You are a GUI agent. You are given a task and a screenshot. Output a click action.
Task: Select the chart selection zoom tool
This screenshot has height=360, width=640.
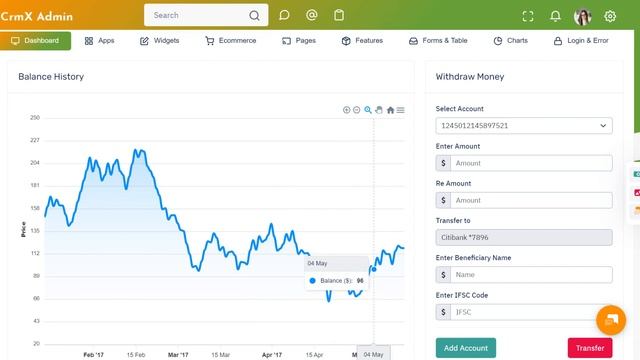(x=368, y=110)
